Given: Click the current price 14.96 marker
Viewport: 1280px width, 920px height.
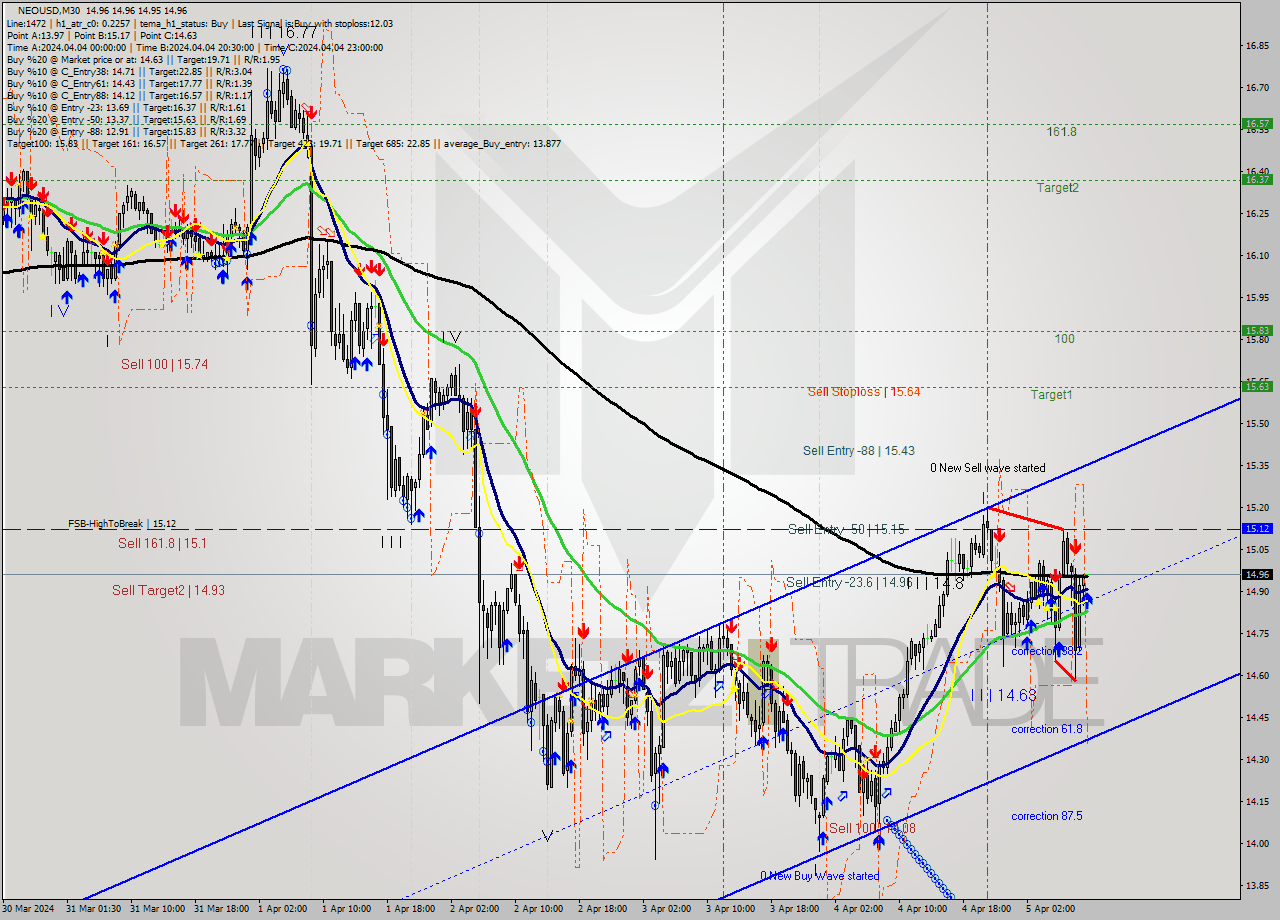Looking at the screenshot, I should click(1256, 574).
